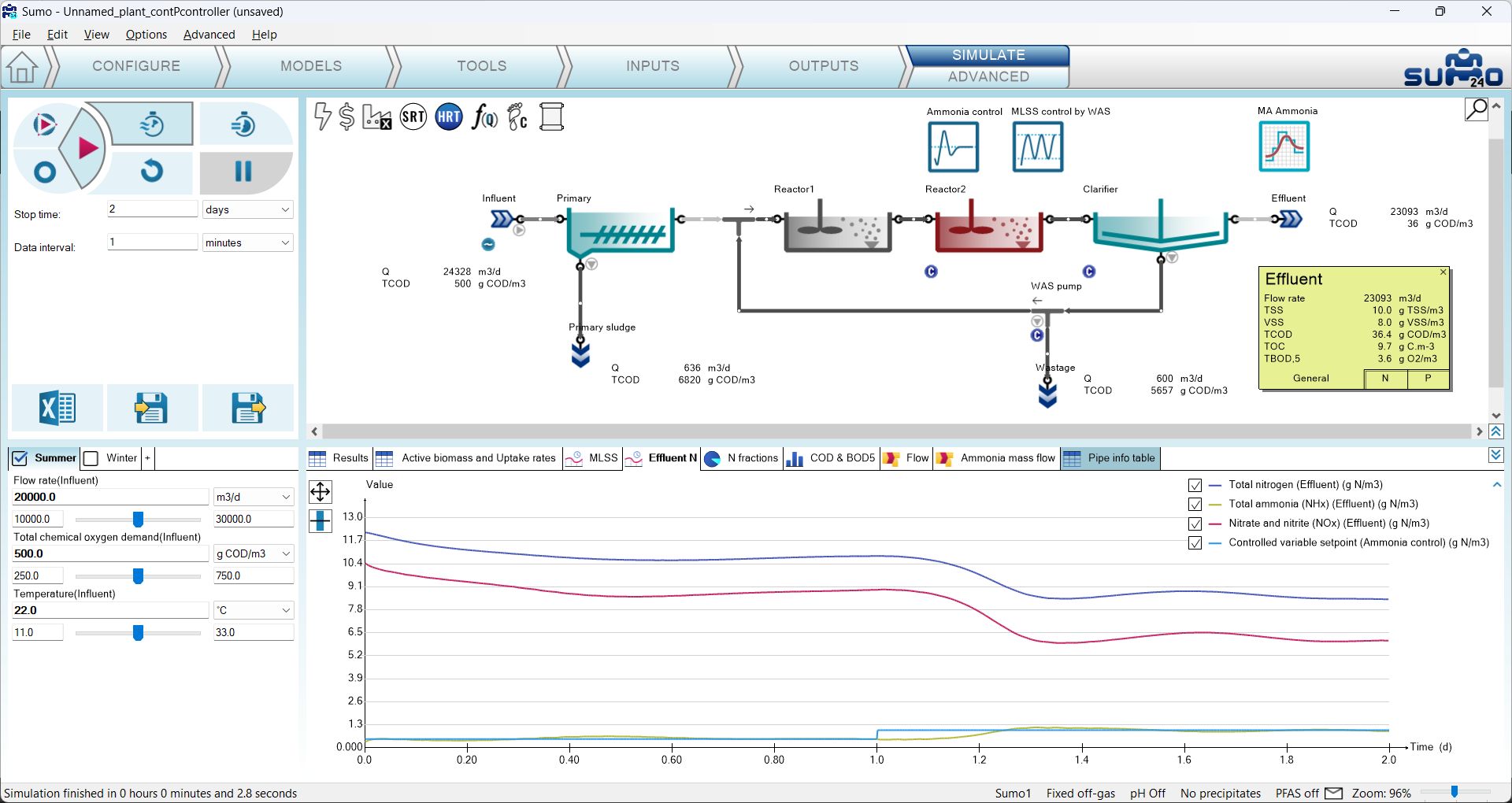Go to the MODELS step

(311, 66)
